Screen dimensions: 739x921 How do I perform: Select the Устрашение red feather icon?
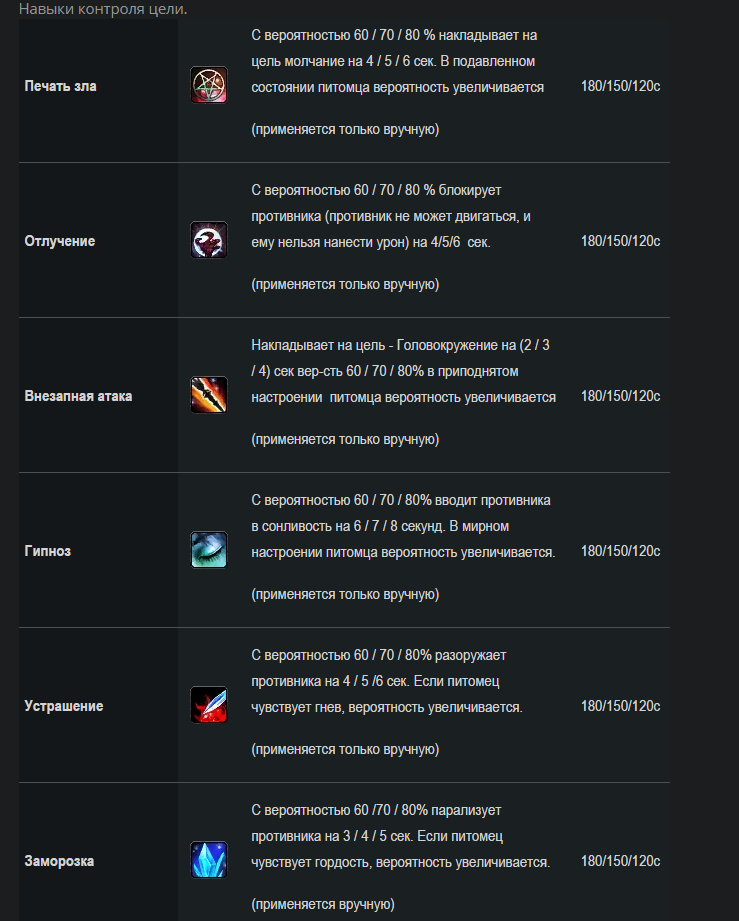(x=209, y=706)
